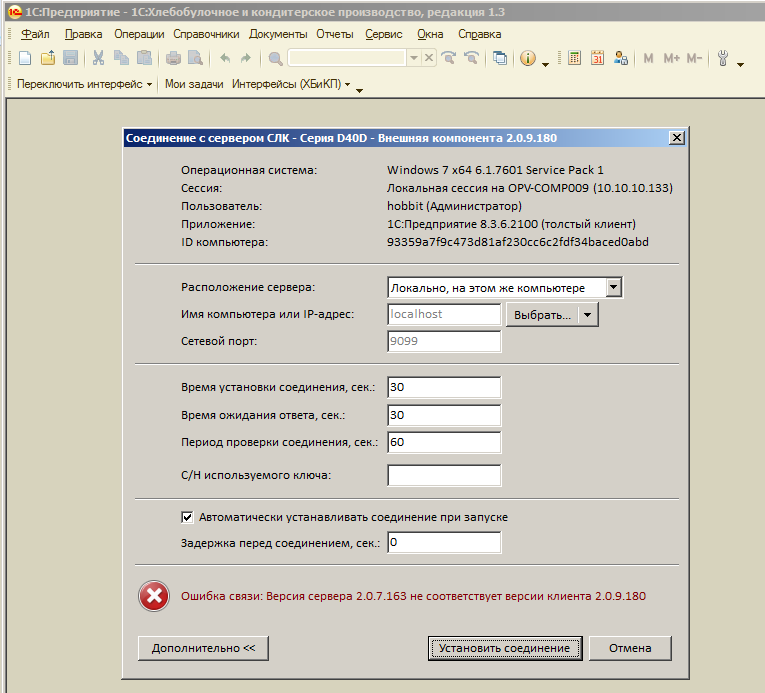Click the Дополнительно << button
Screen dimensions: 765x693
(x=203, y=648)
